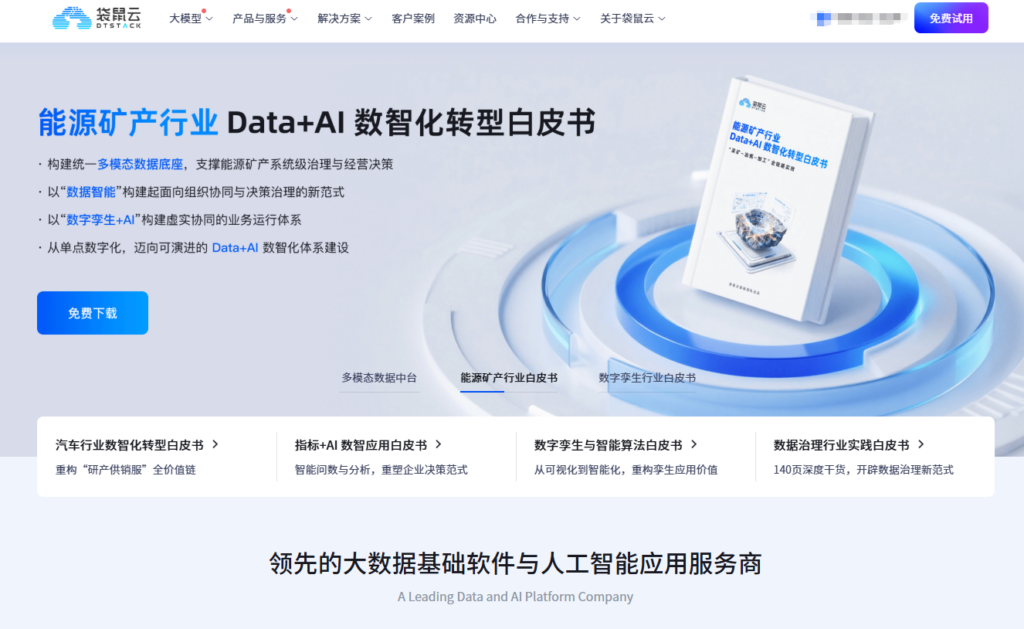Click the 免费试用 trial button
Viewport: 1024px width, 629px height.
[951, 17]
